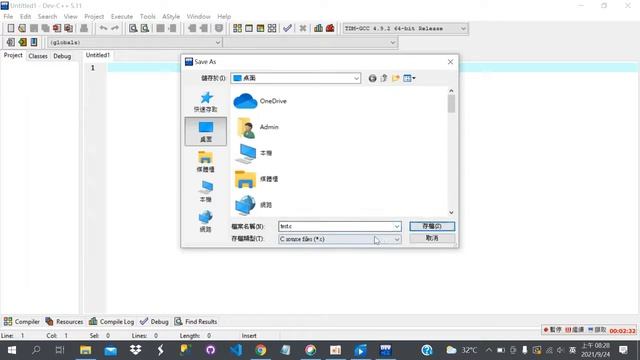Click the Up one level icon in Save As
This screenshot has width=640, height=360.
click(384, 78)
